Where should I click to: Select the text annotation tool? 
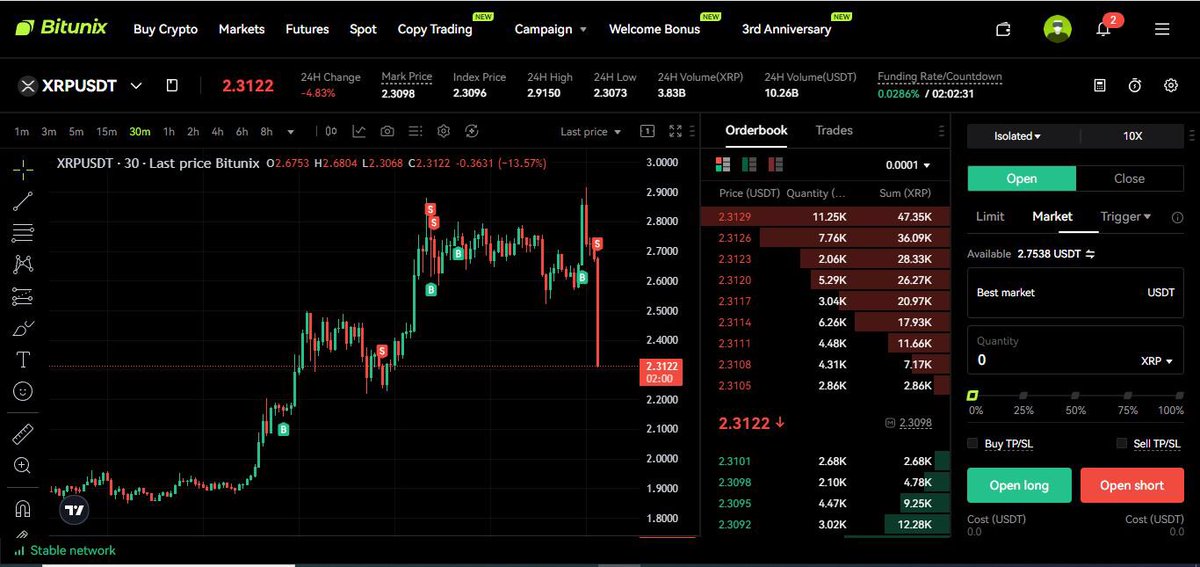(x=22, y=360)
